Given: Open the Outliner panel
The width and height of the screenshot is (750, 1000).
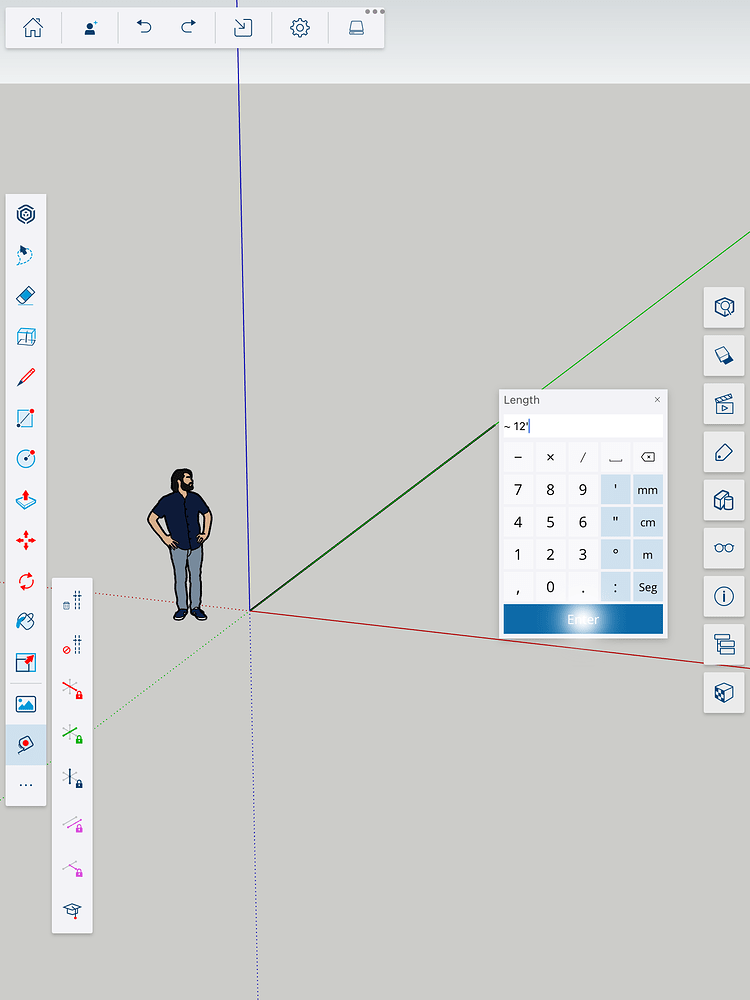Looking at the screenshot, I should 724,645.
